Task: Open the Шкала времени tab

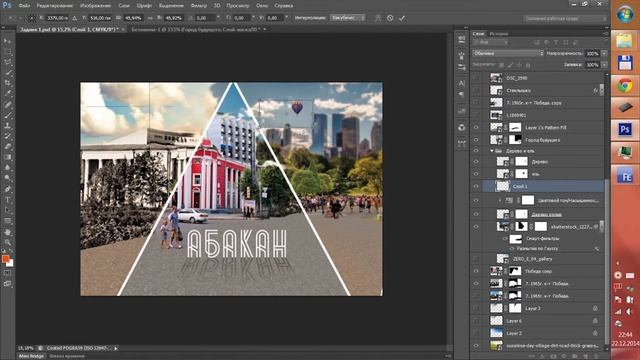Action: tap(67, 356)
